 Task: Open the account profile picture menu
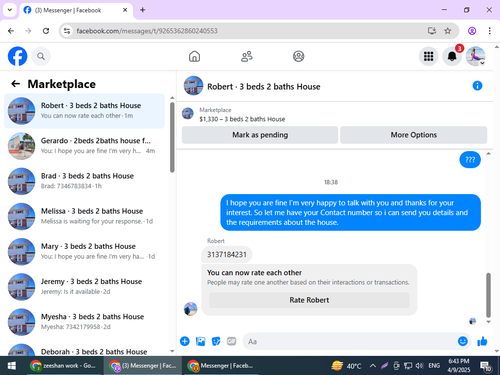475,56
